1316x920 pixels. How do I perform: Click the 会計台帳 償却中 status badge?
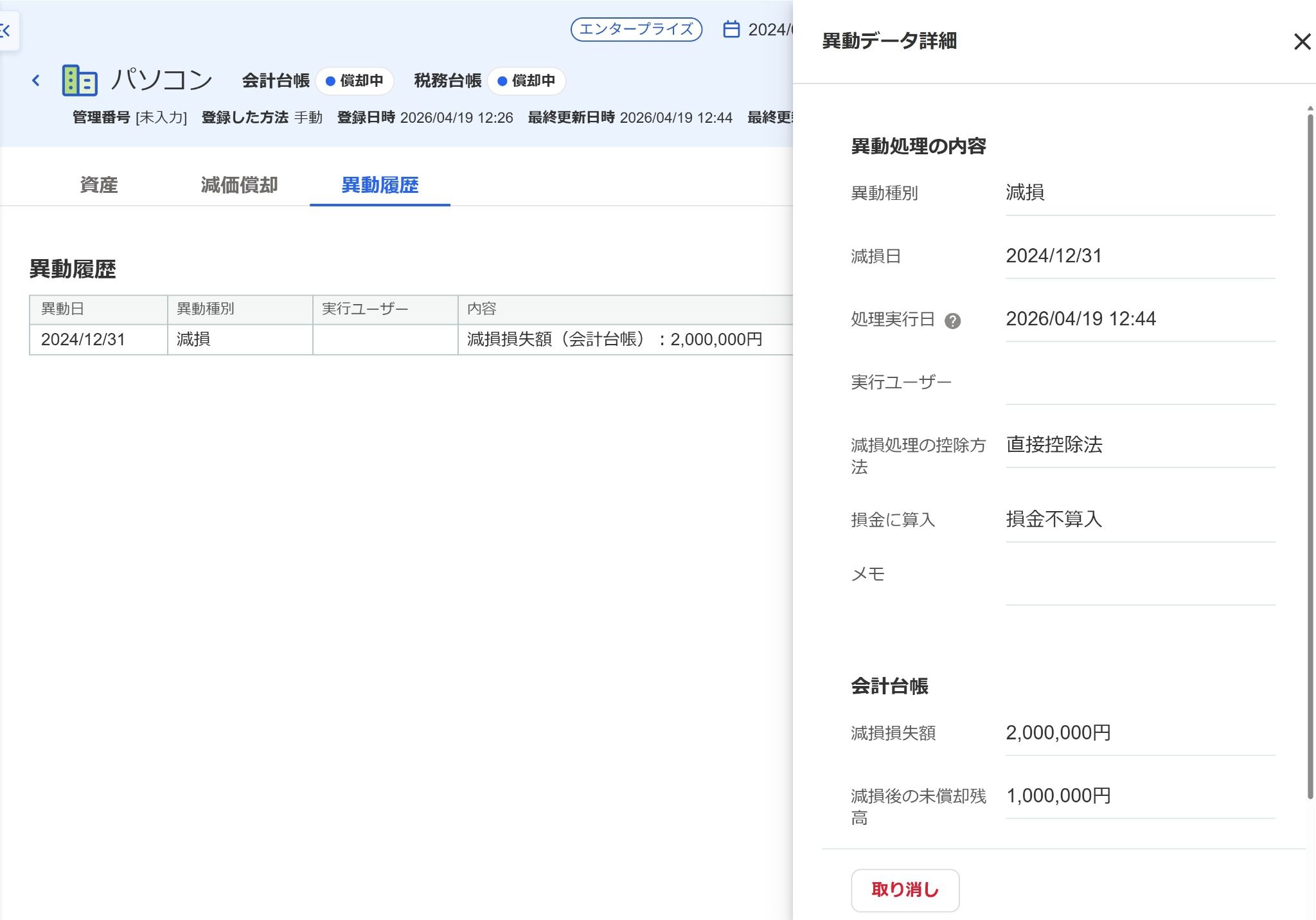355,81
